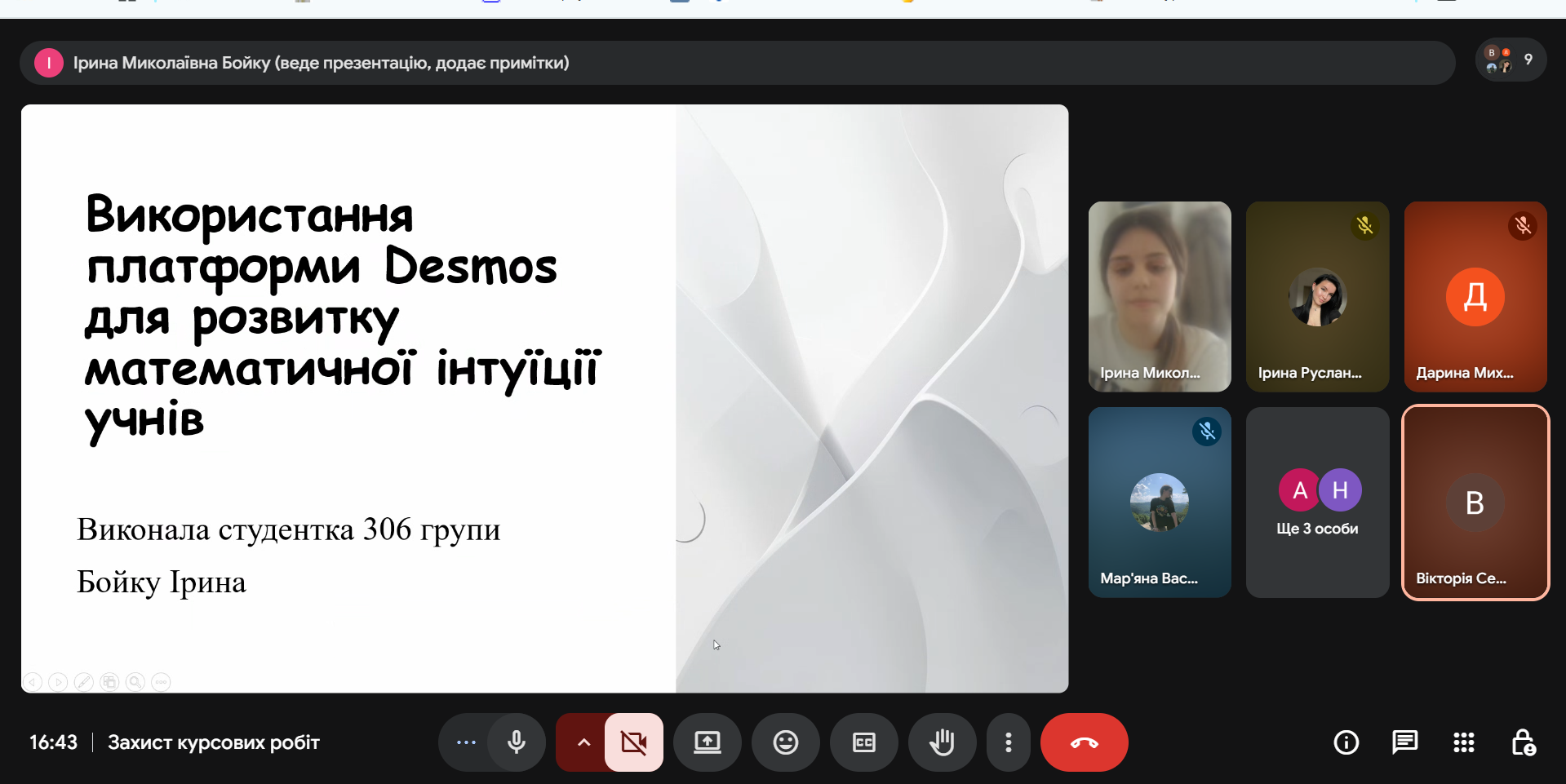
Task: Select Мар'яна Вас... participant tile
Action: tap(1160, 503)
